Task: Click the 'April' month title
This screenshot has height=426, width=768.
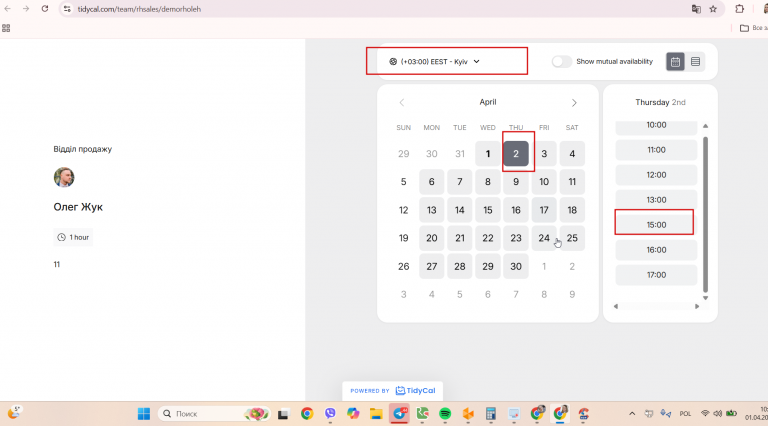Action: 488,102
